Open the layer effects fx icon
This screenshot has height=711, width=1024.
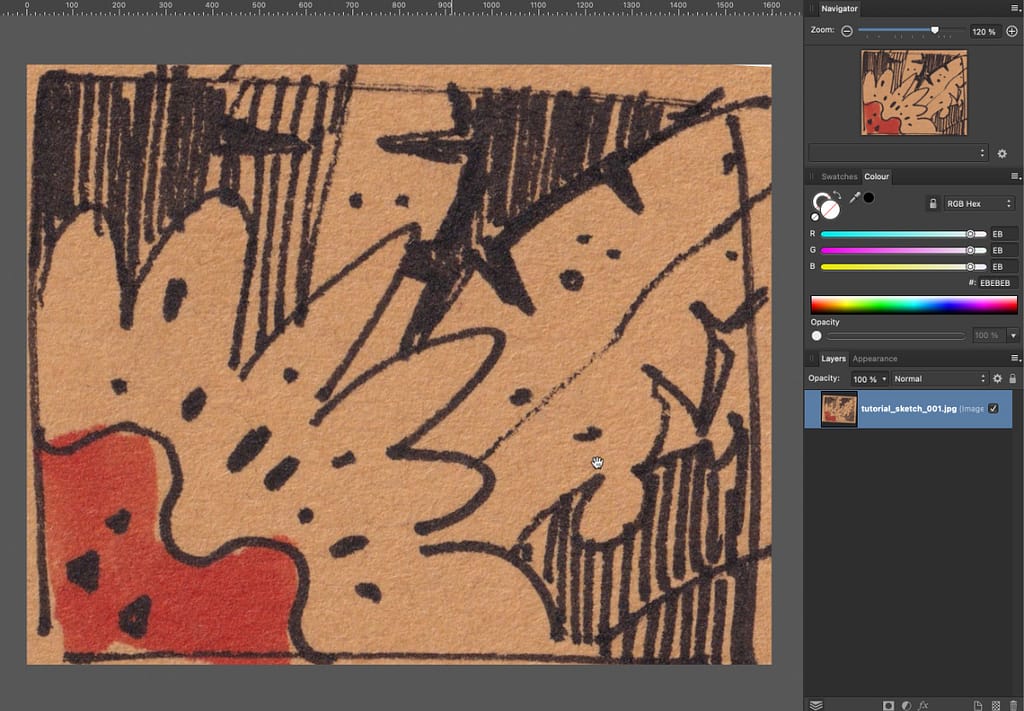(x=924, y=705)
